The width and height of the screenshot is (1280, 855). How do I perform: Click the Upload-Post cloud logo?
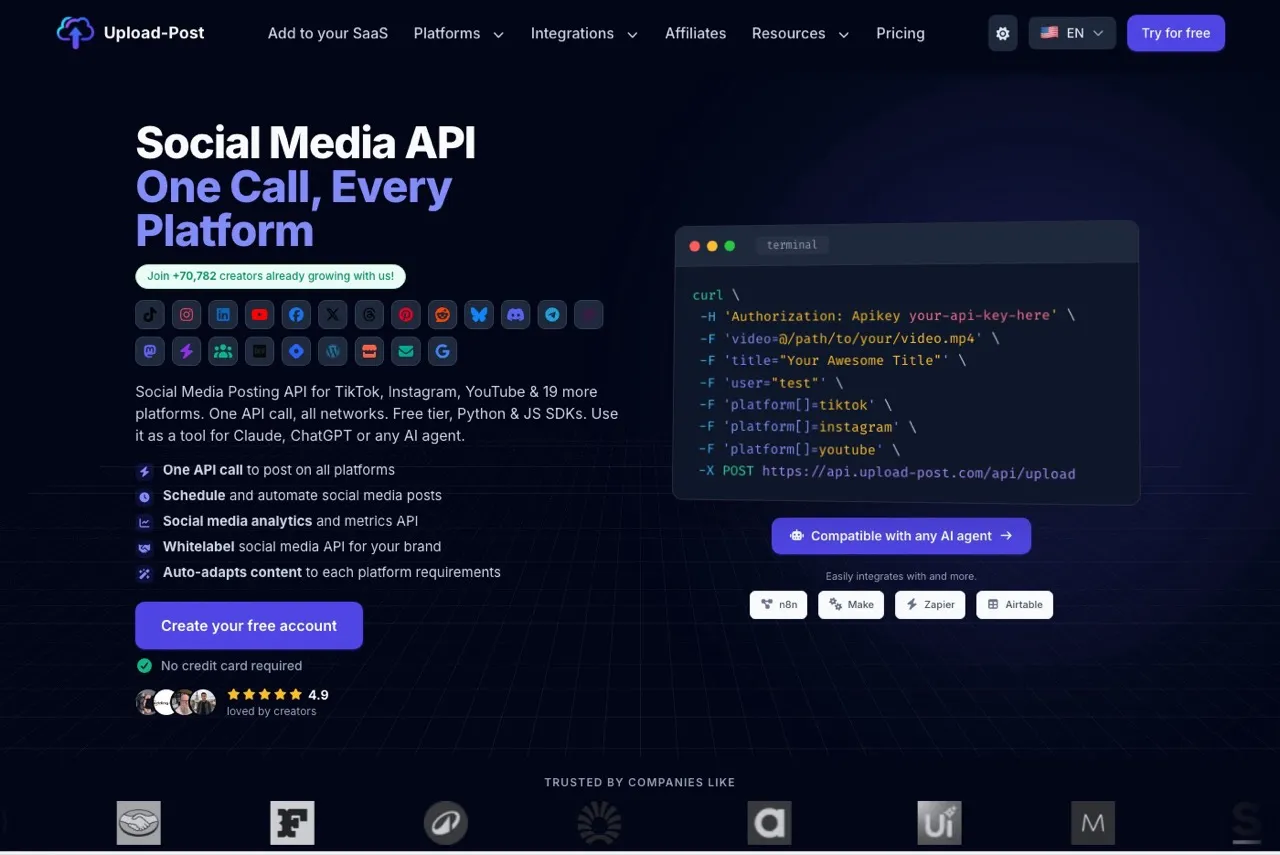[x=75, y=33]
